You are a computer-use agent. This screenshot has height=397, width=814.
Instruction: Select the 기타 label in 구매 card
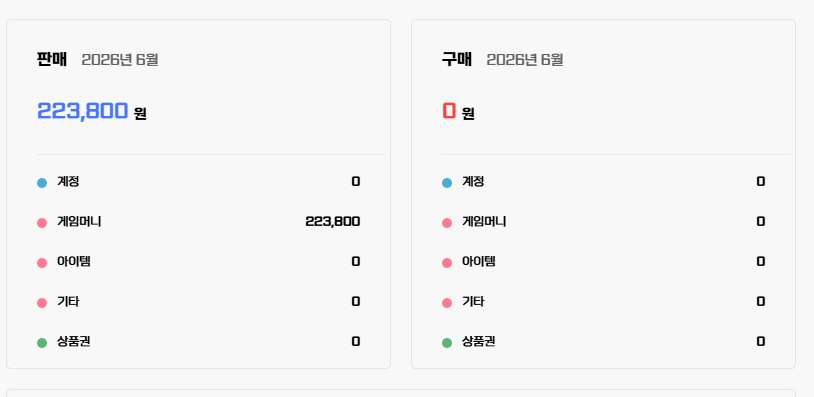click(x=473, y=302)
